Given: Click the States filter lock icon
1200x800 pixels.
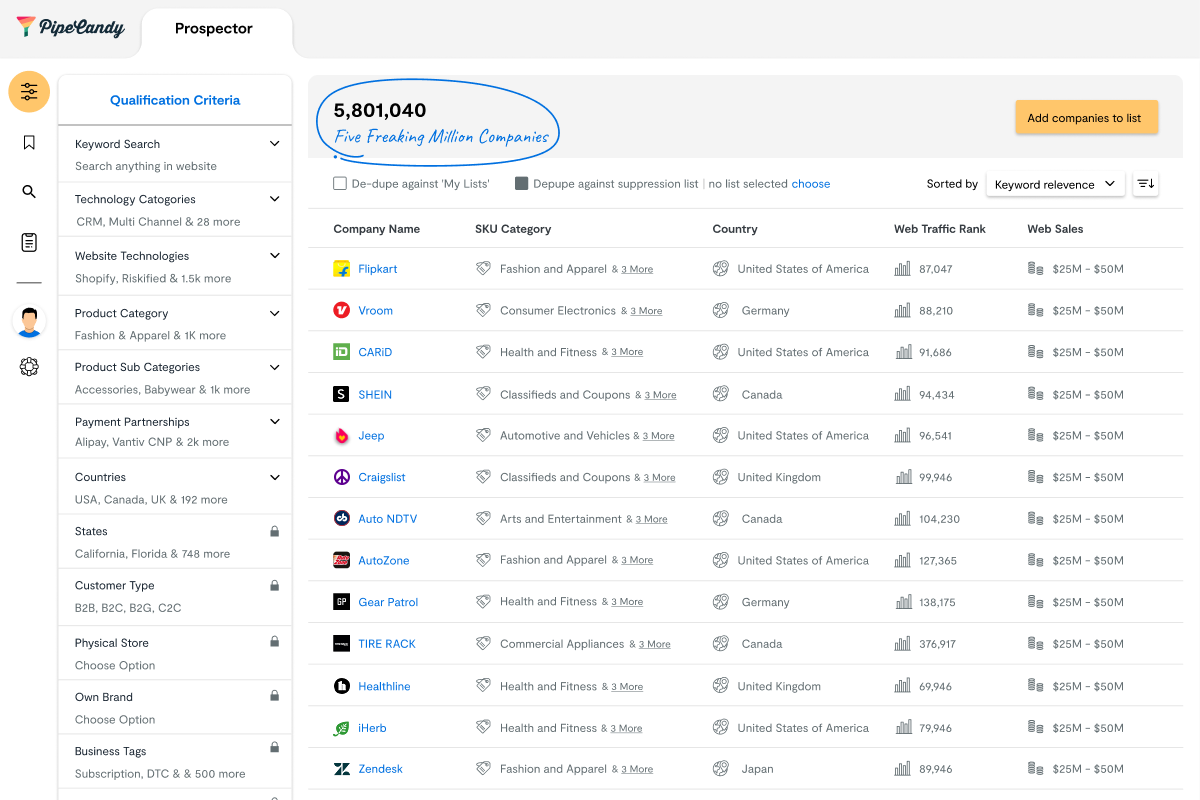Looking at the screenshot, I should 275,531.
